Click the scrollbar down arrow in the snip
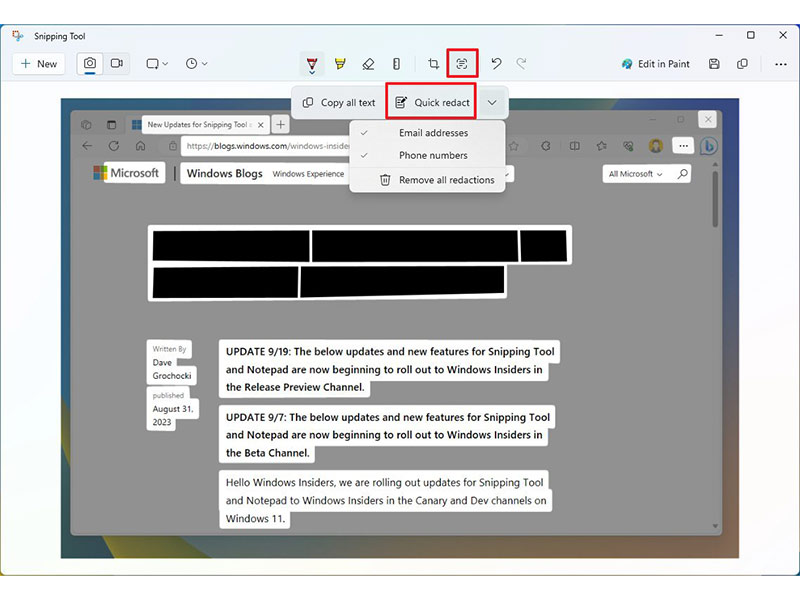 715,526
